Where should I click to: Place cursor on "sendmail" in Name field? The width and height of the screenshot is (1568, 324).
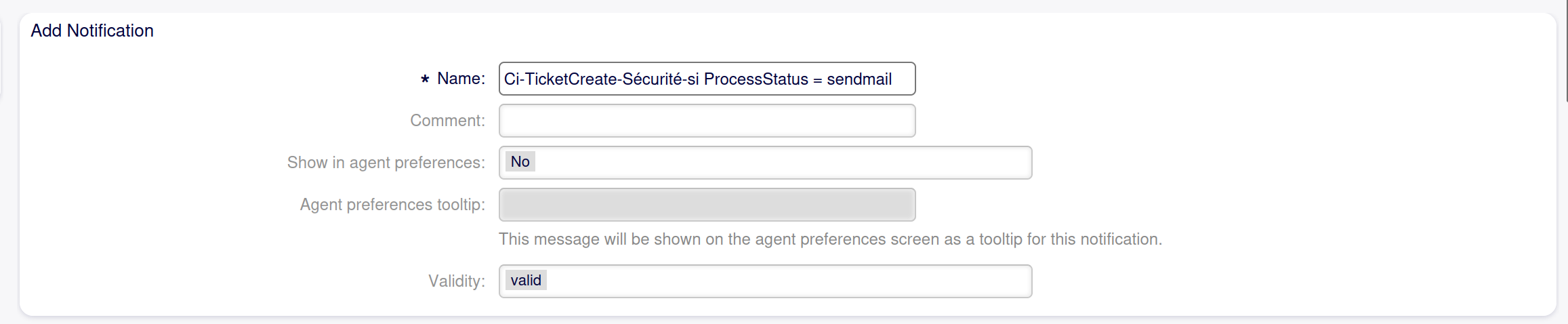coord(859,79)
